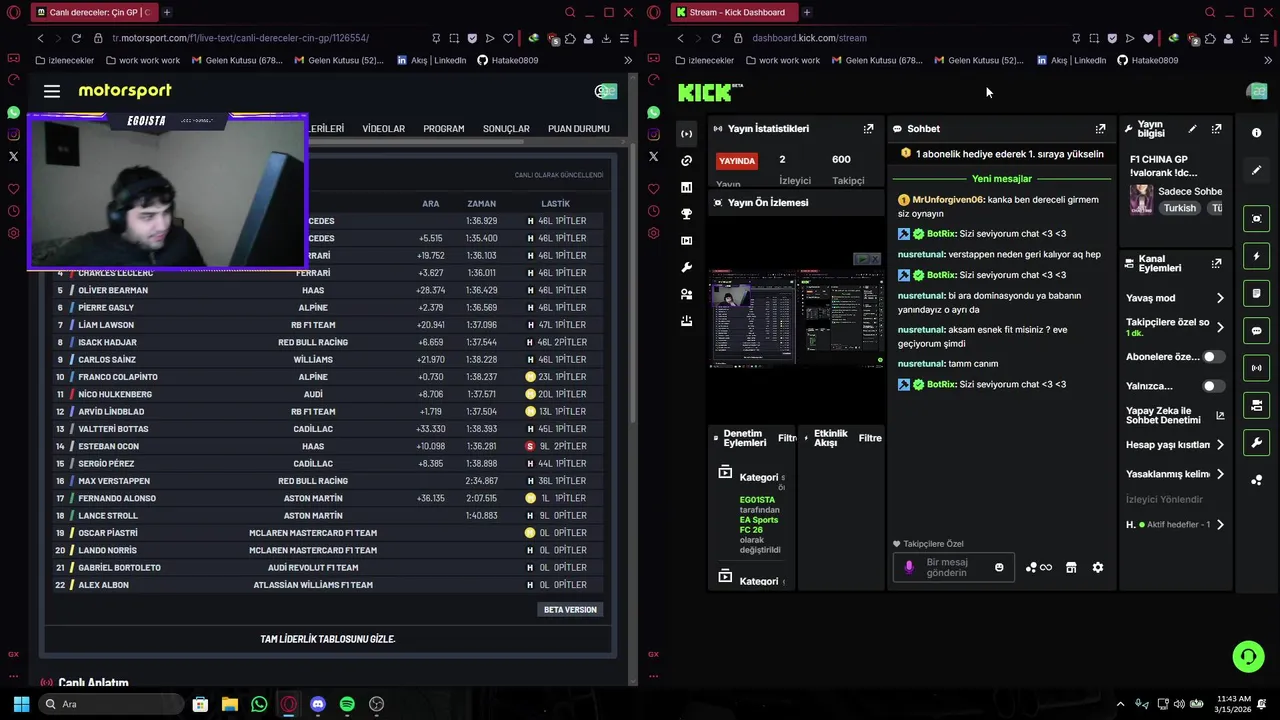
Task: Open Discord from the Windows taskbar
Action: click(318, 704)
